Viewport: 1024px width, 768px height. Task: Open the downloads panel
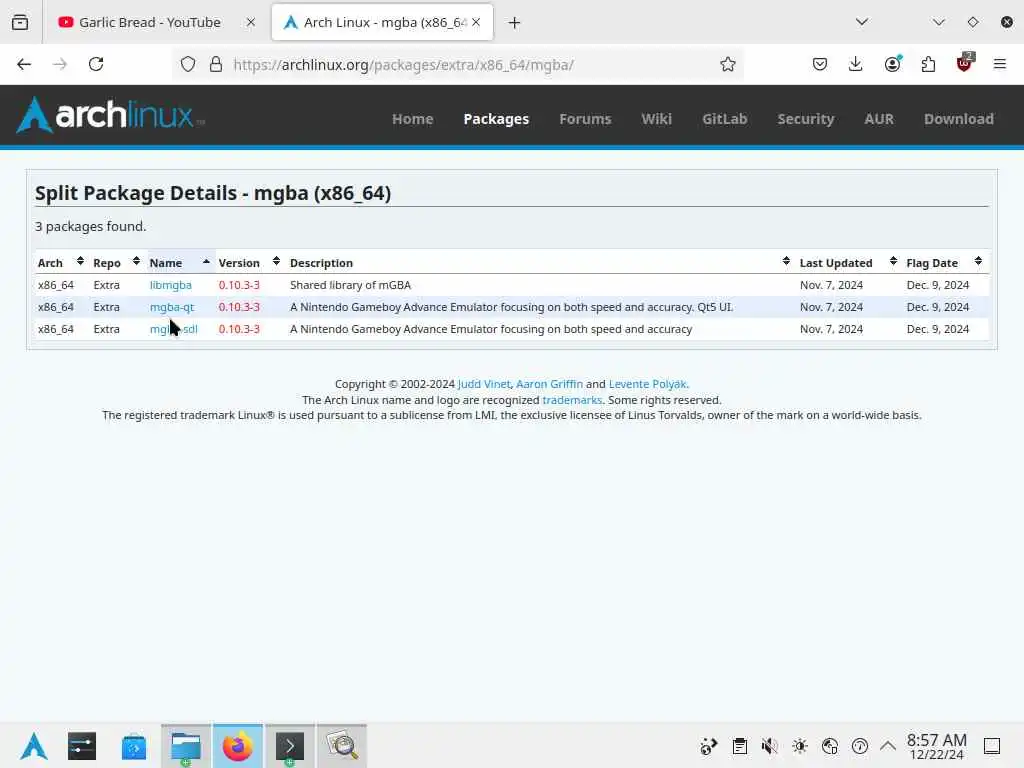pos(856,64)
